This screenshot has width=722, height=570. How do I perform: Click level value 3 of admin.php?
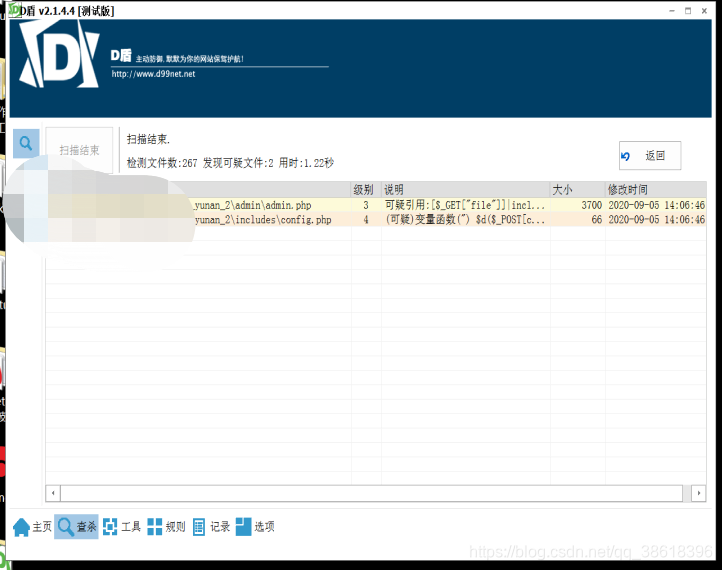click(x=366, y=205)
